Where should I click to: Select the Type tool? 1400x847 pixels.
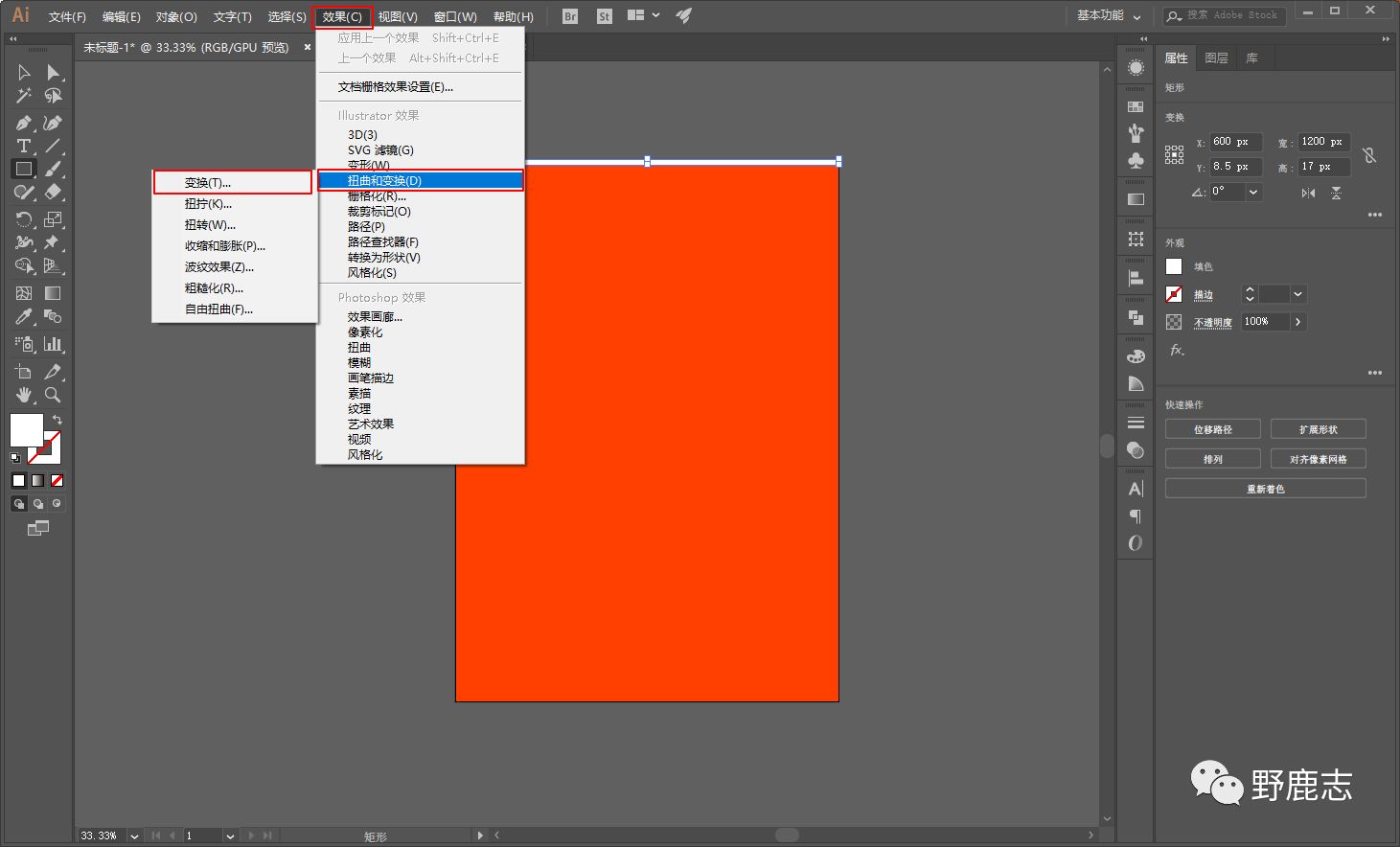pos(23,146)
